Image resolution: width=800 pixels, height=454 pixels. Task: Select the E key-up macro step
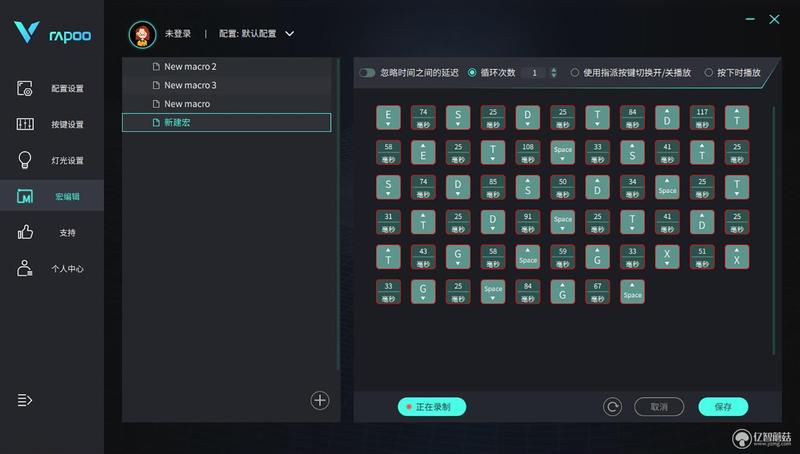click(423, 153)
